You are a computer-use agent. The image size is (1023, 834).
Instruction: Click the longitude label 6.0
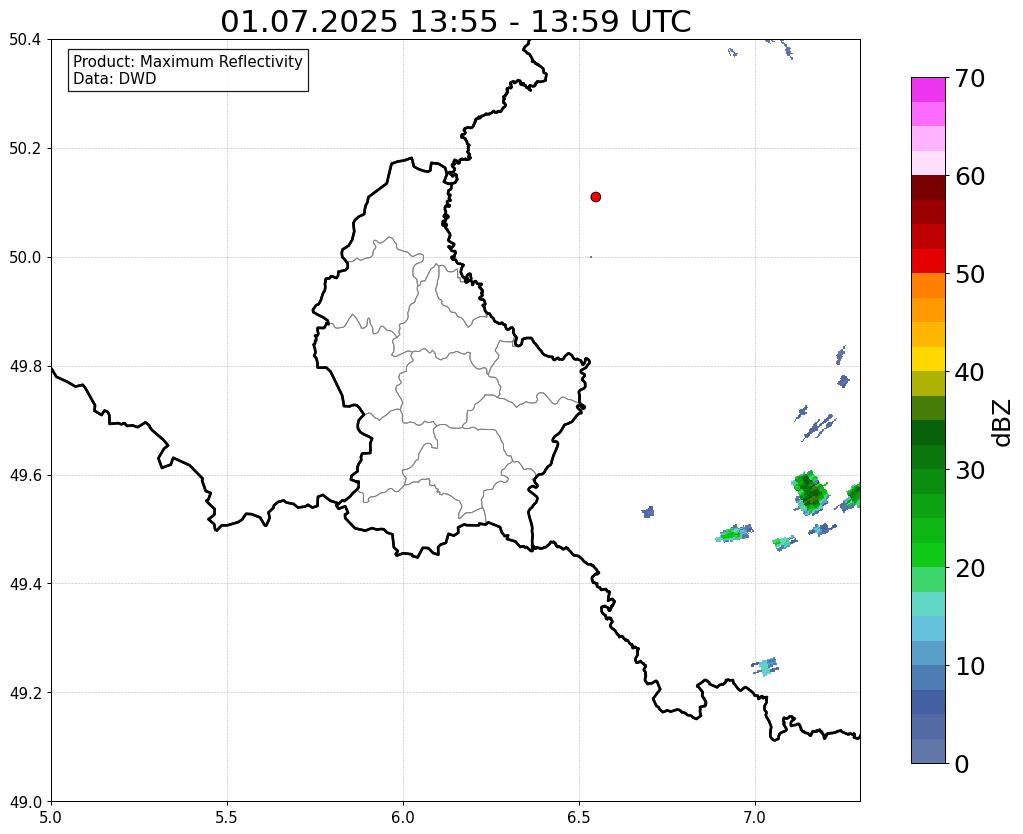click(x=403, y=817)
